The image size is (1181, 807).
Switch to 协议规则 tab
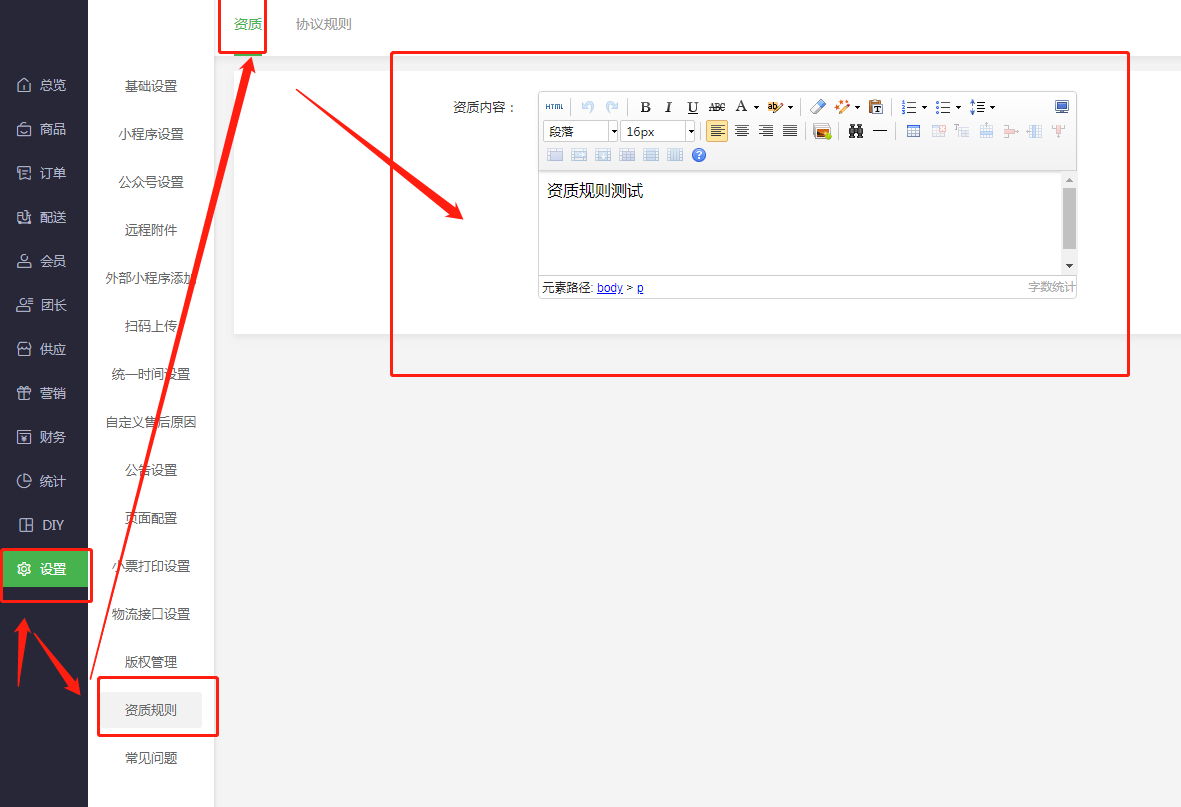coord(323,24)
